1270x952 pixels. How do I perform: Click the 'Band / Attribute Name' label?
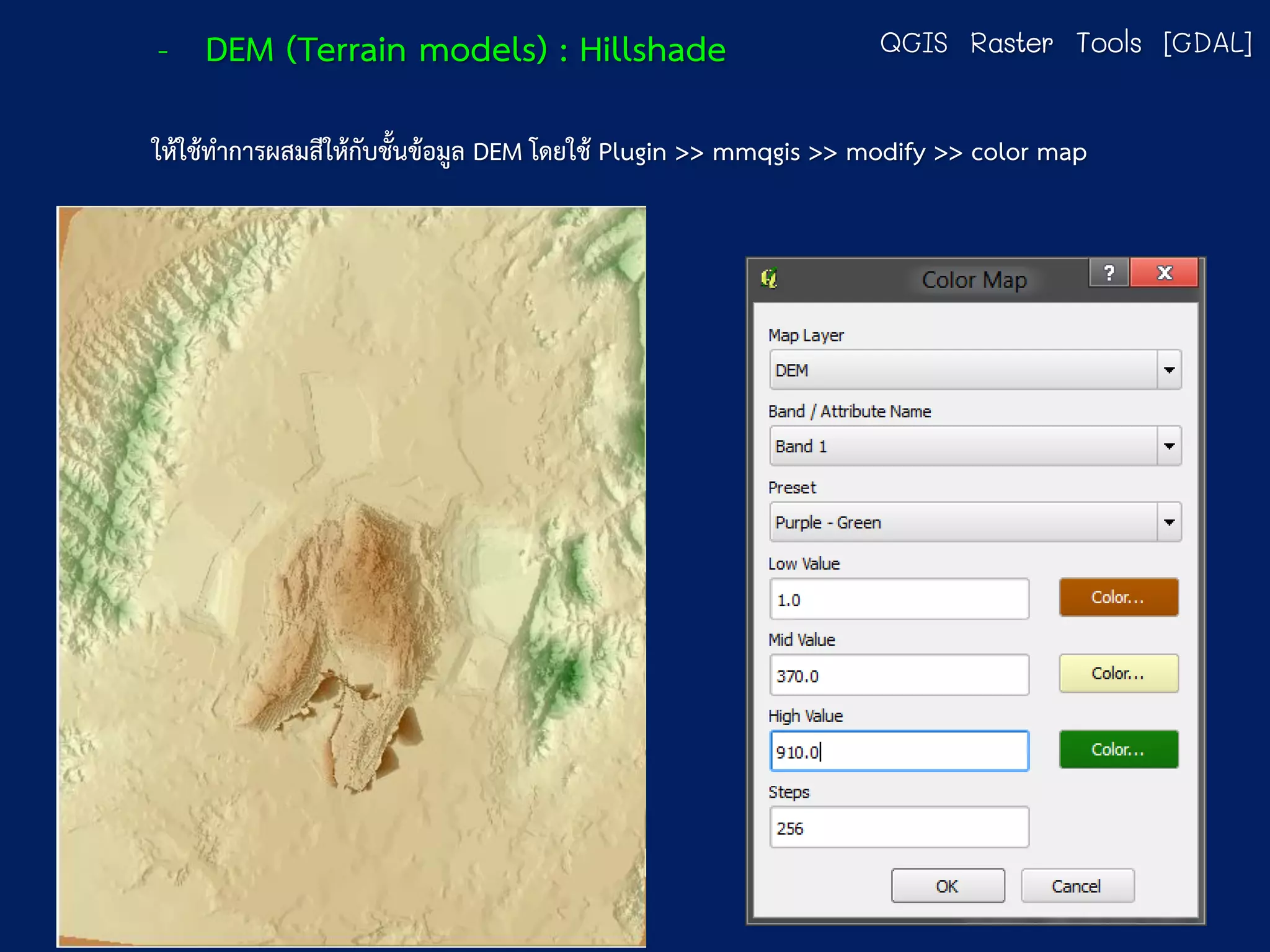(x=850, y=412)
